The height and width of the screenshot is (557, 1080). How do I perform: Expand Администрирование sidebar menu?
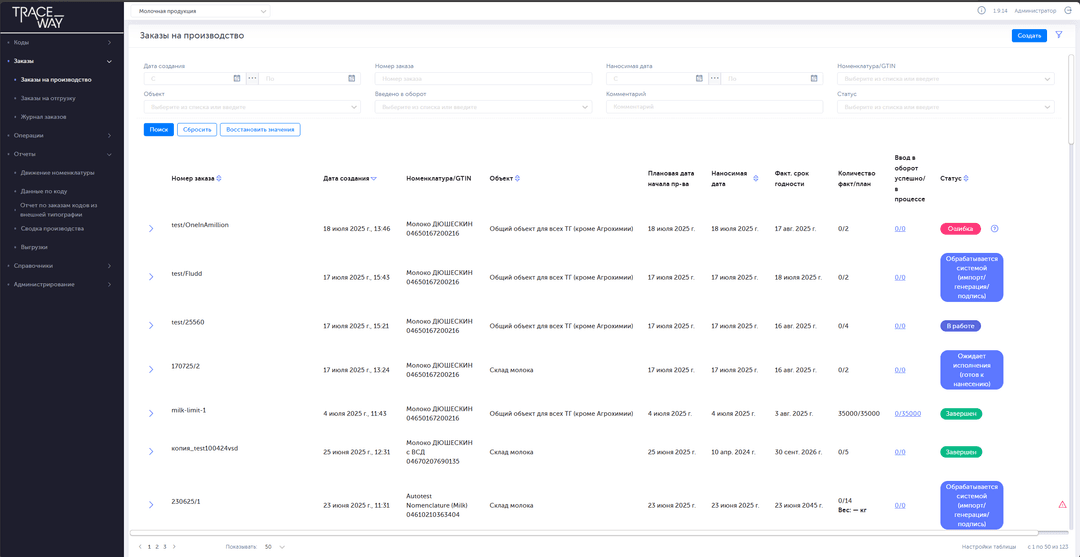click(x=62, y=284)
